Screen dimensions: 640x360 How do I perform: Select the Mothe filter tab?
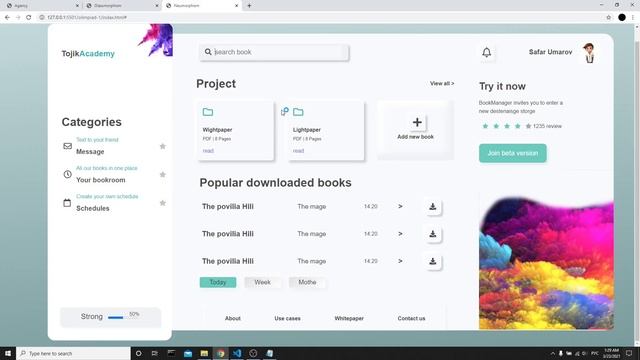click(x=307, y=282)
